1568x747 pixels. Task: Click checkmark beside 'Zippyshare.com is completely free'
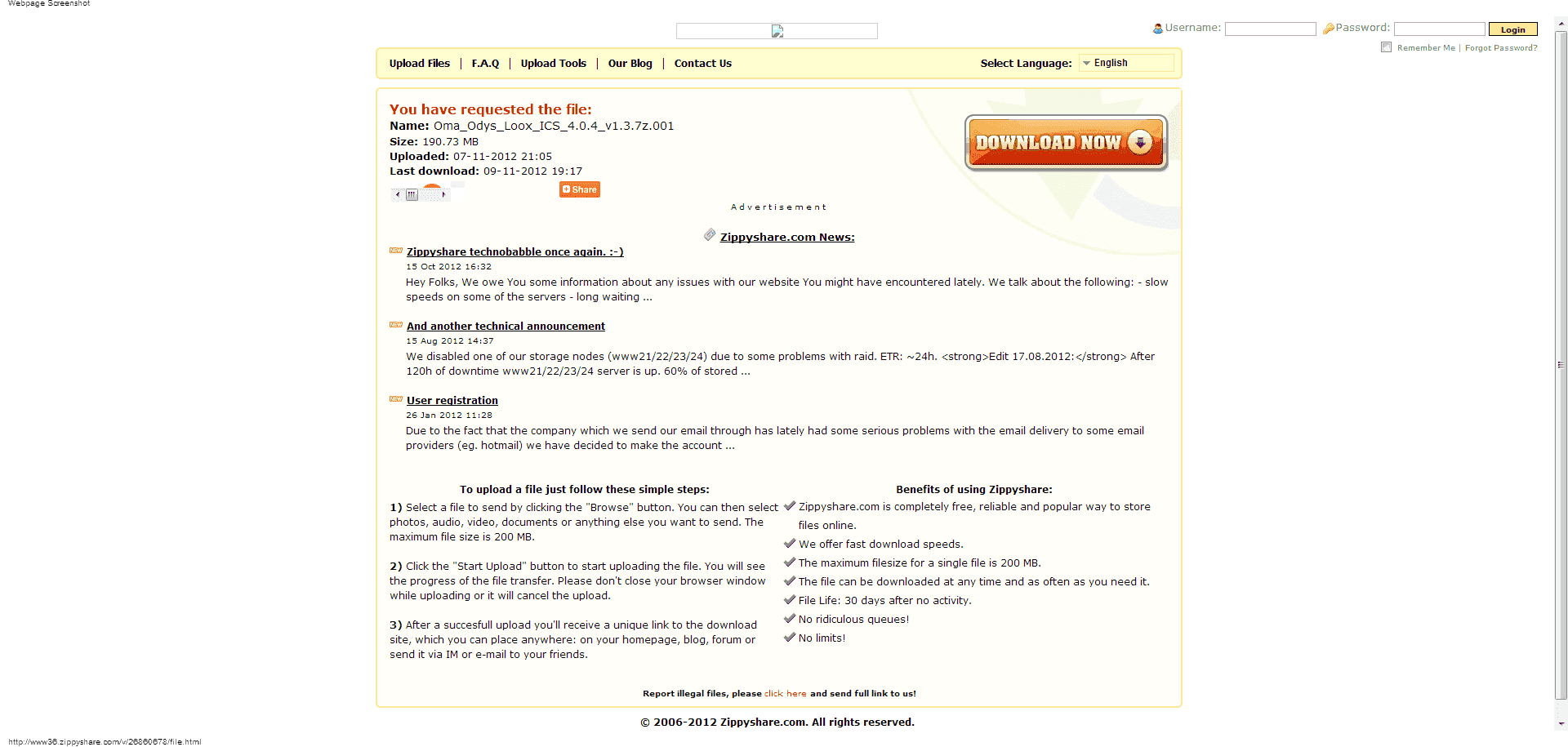[x=790, y=505]
